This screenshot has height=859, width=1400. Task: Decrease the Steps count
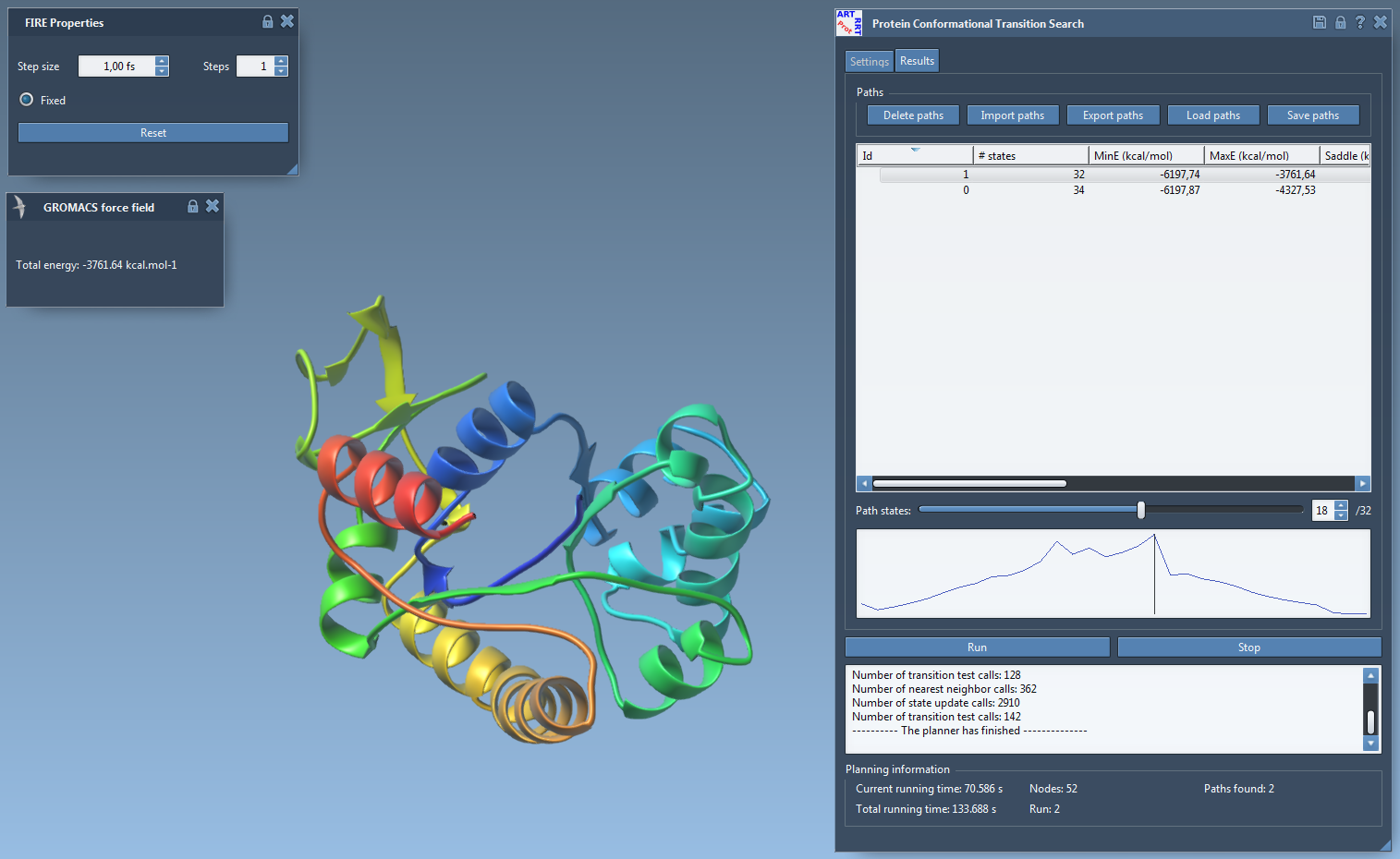click(281, 71)
